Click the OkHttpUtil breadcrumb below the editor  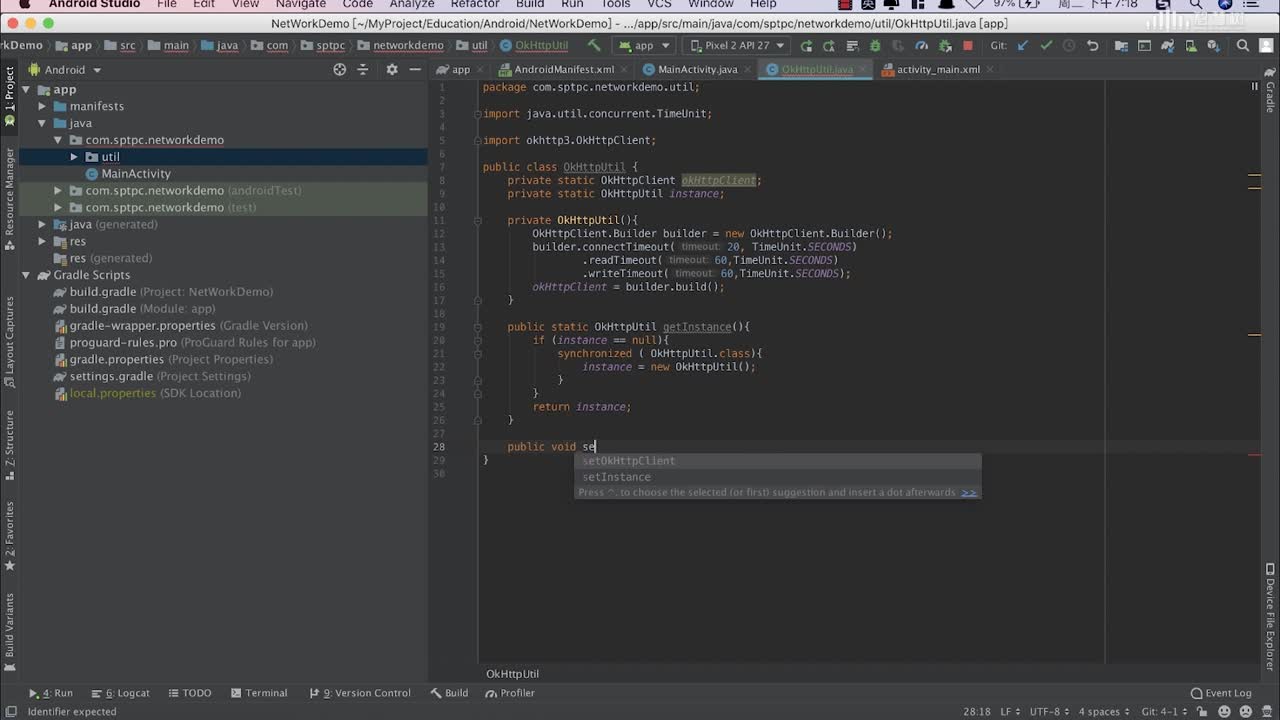[512, 674]
